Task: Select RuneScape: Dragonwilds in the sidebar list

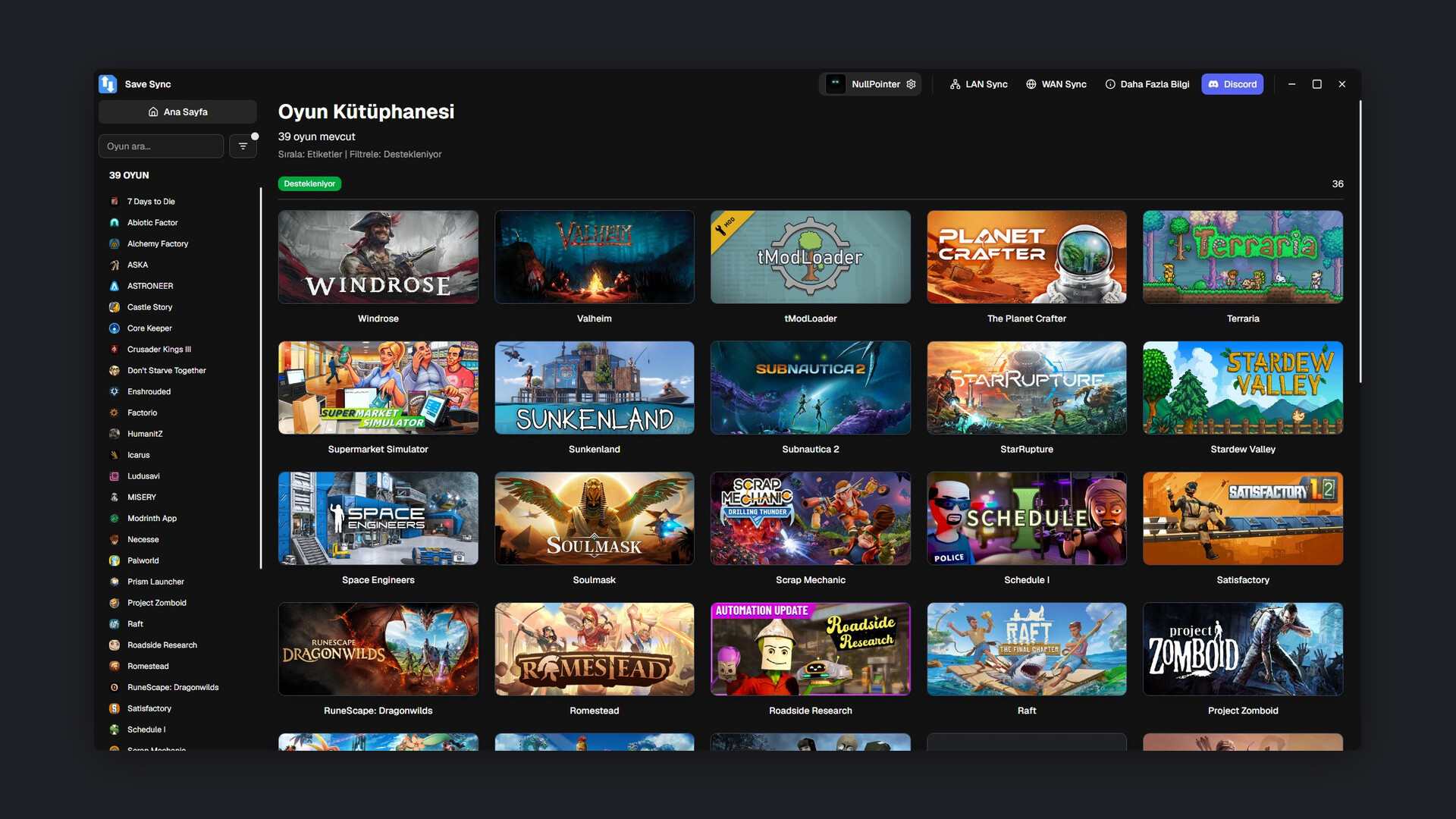Action: tap(179, 688)
